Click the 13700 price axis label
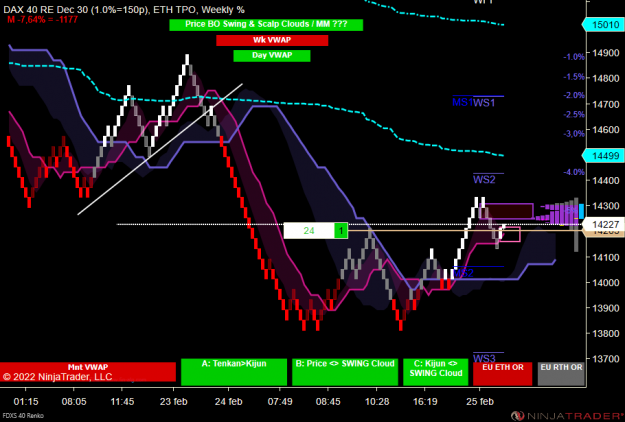The width and height of the screenshot is (625, 422). tap(606, 359)
